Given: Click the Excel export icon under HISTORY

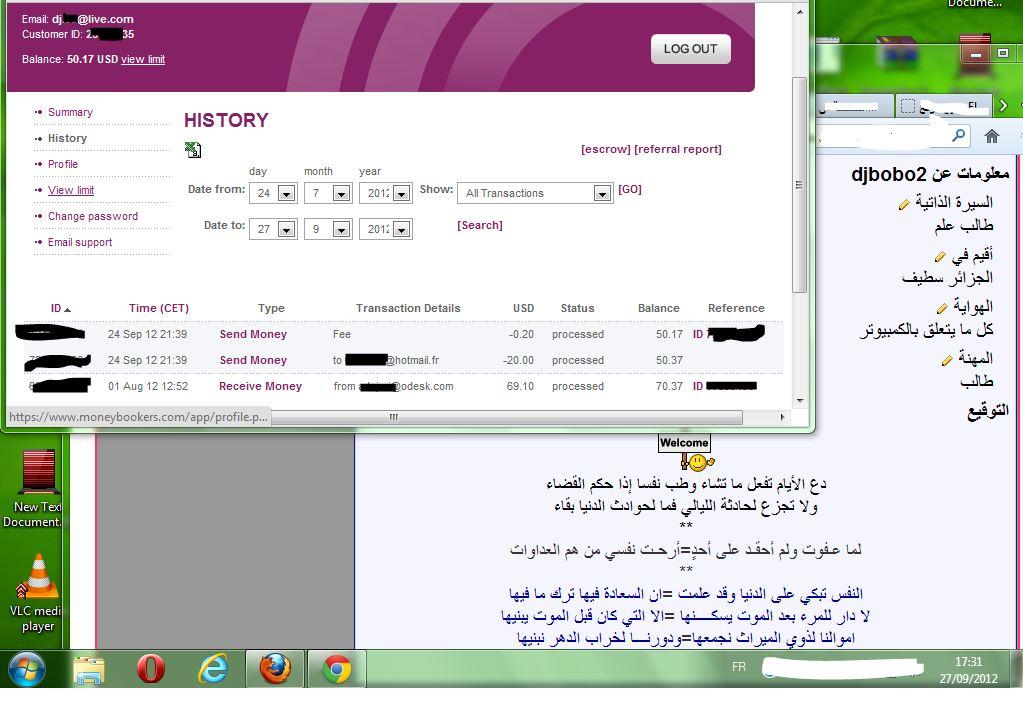Looking at the screenshot, I should tap(192, 150).
